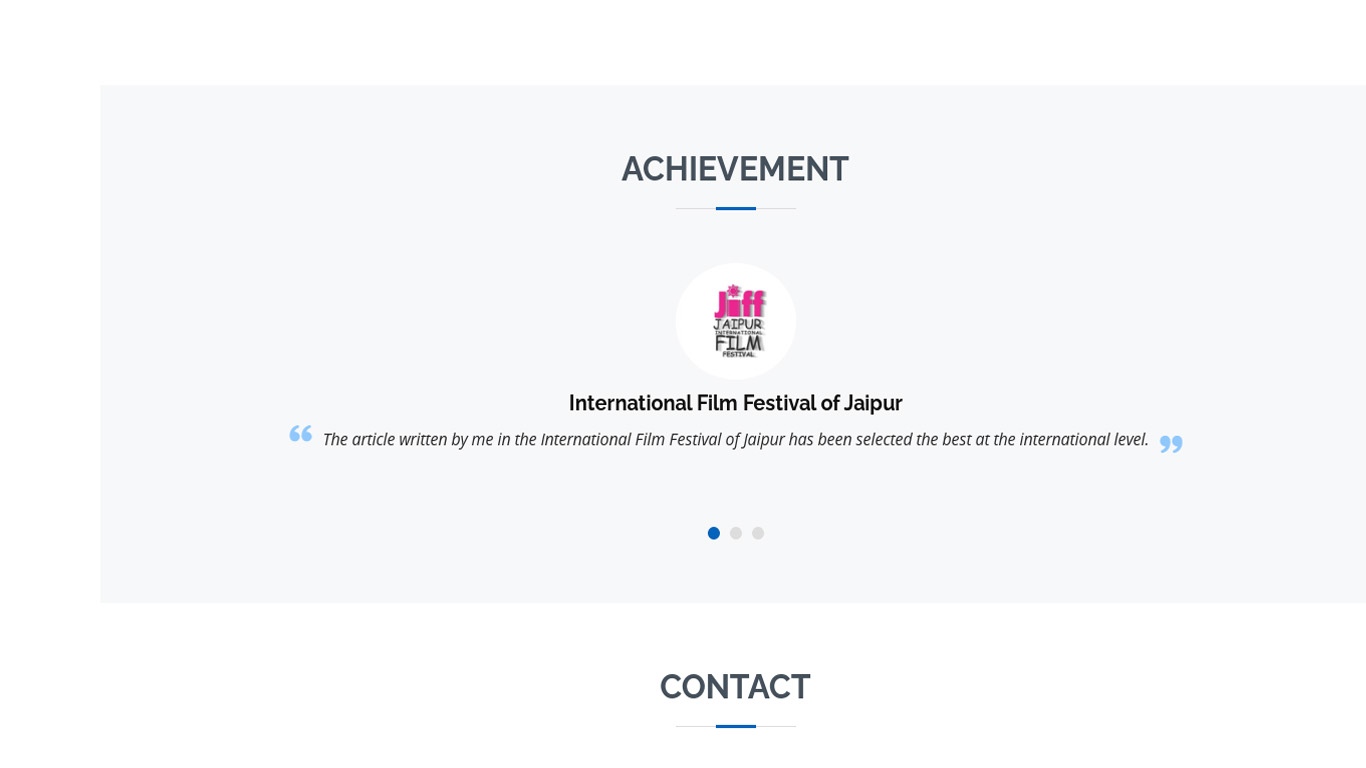Switch to the second achievement slide dot
This screenshot has width=1366, height=768.
click(x=736, y=533)
